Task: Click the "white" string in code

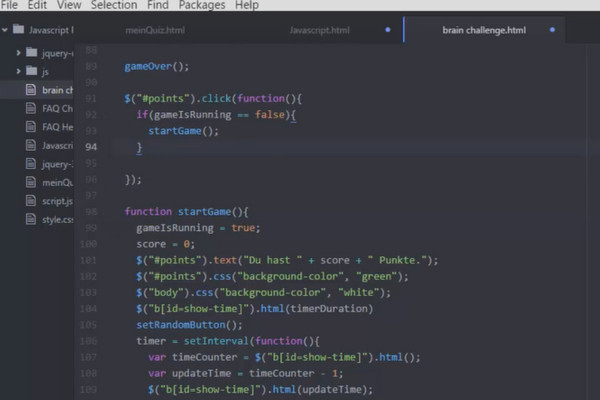Action: coord(359,292)
